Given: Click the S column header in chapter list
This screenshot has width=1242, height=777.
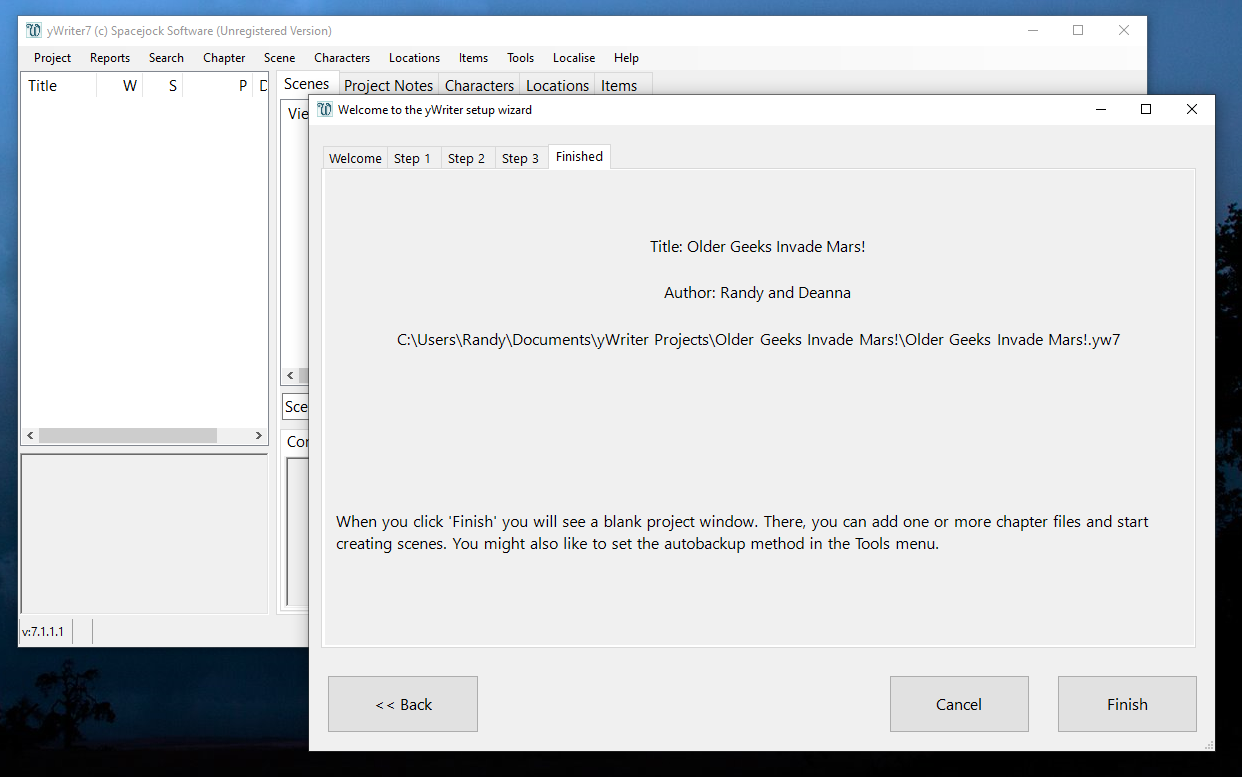Looking at the screenshot, I should (x=164, y=86).
